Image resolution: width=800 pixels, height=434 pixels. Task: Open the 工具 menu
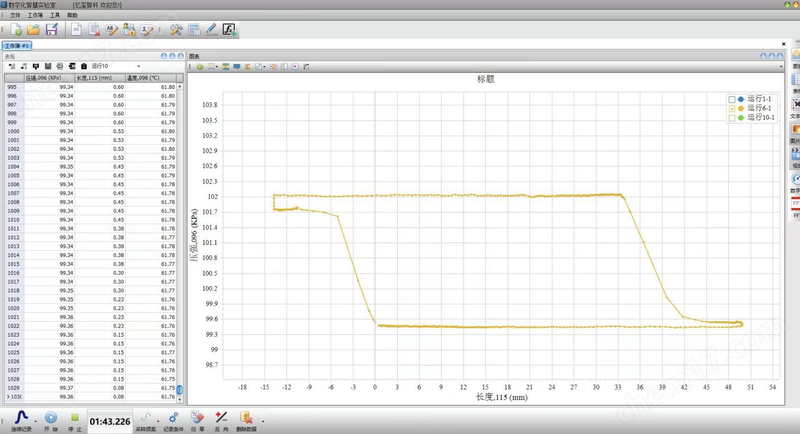[55, 15]
